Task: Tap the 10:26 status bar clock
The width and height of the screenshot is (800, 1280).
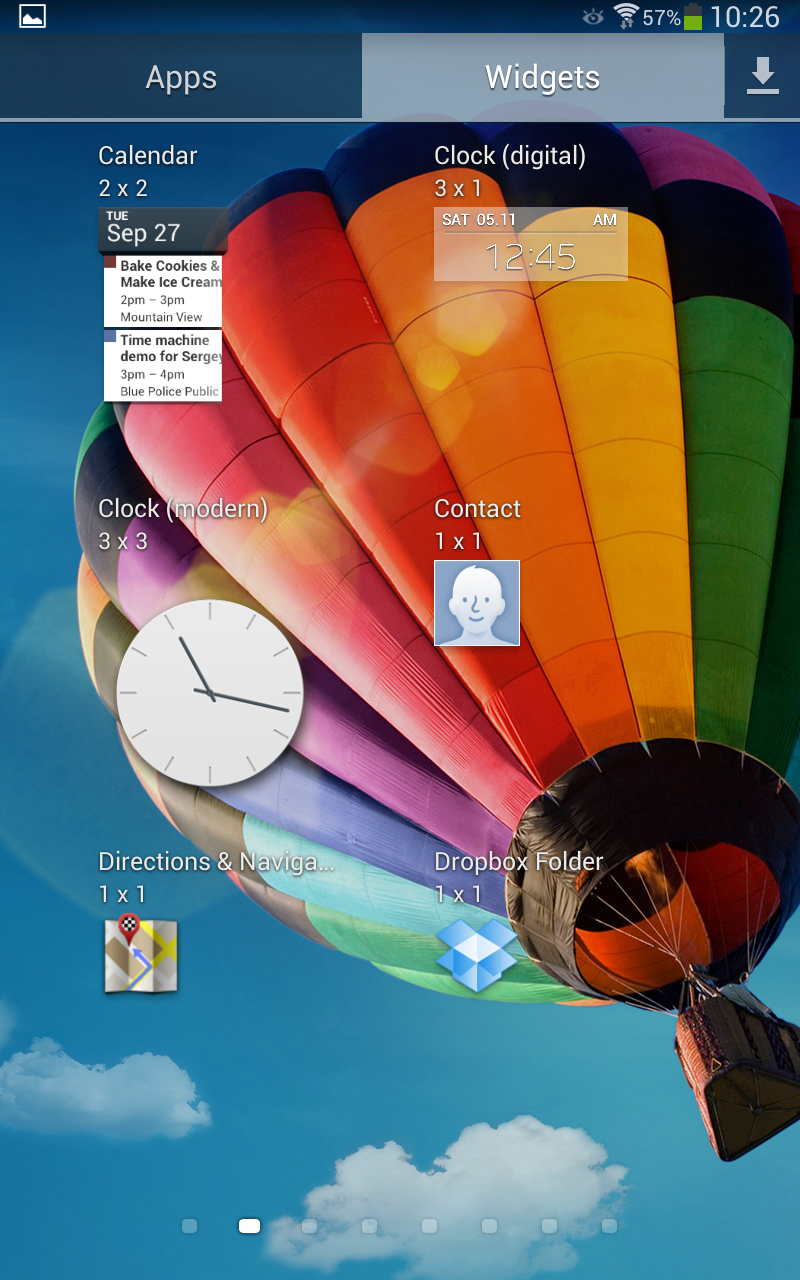Action: (745, 17)
